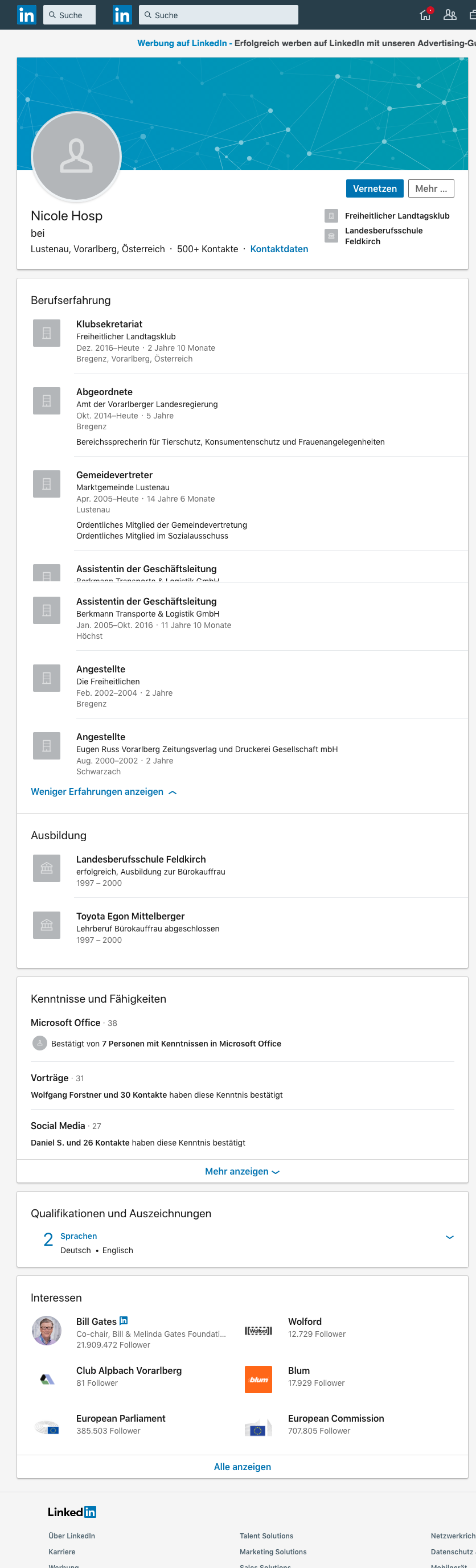Click the LinkedIn logo at top left
Viewport: 476px width, 1568px height.
click(x=27, y=15)
